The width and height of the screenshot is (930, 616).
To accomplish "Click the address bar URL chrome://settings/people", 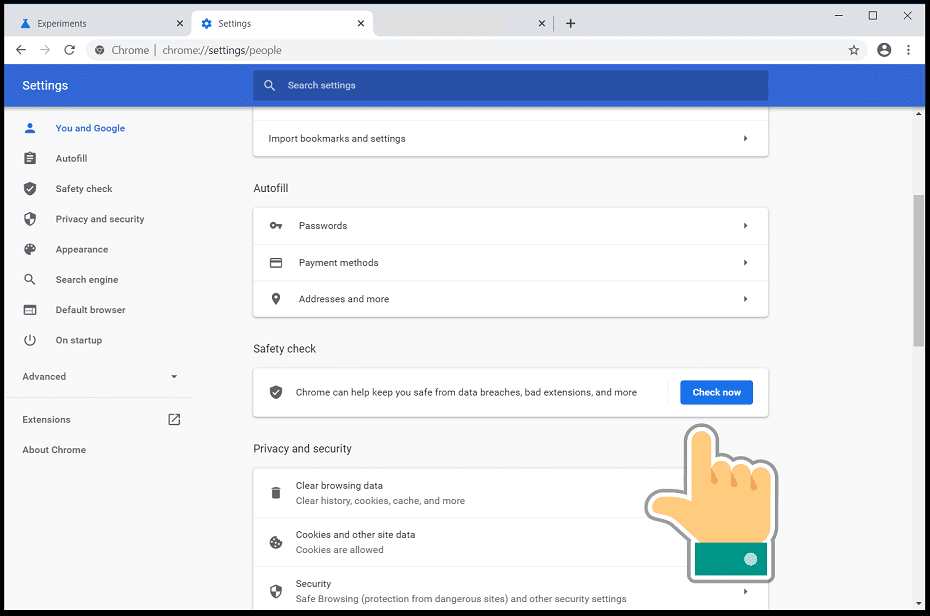I will pos(222,50).
